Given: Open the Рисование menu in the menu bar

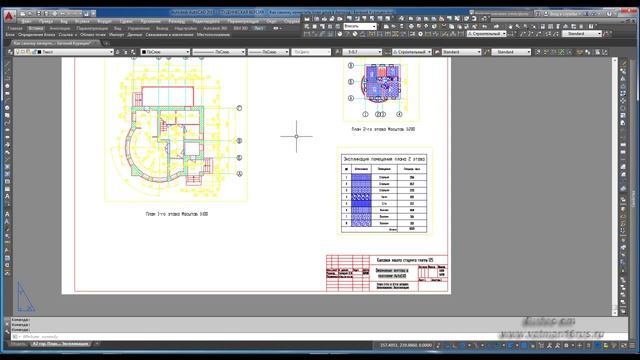Looking at the screenshot, I should point(151,21).
